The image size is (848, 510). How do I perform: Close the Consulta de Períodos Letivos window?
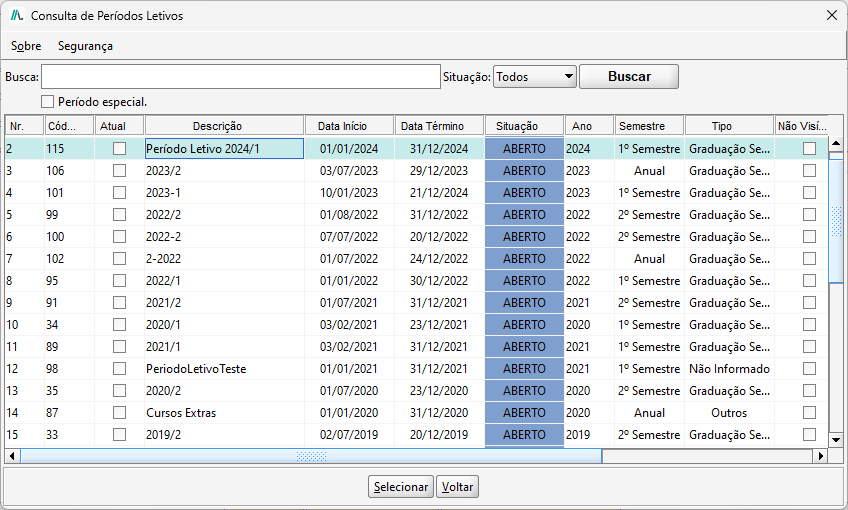tap(832, 15)
